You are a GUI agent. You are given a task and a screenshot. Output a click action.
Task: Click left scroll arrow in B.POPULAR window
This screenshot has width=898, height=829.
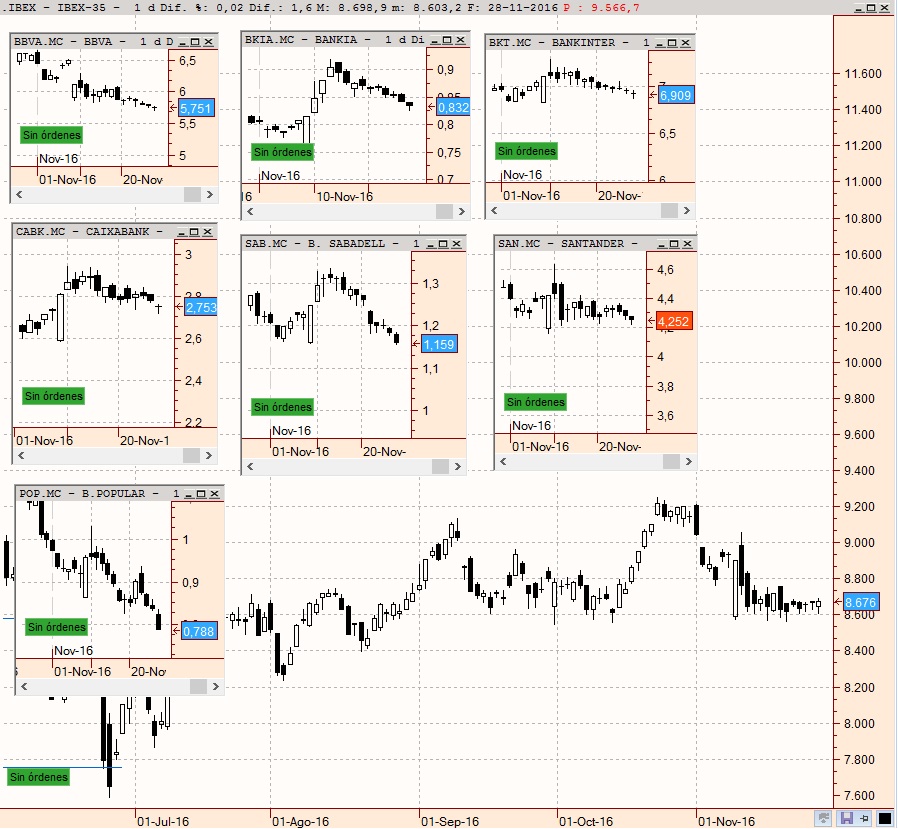[23, 686]
